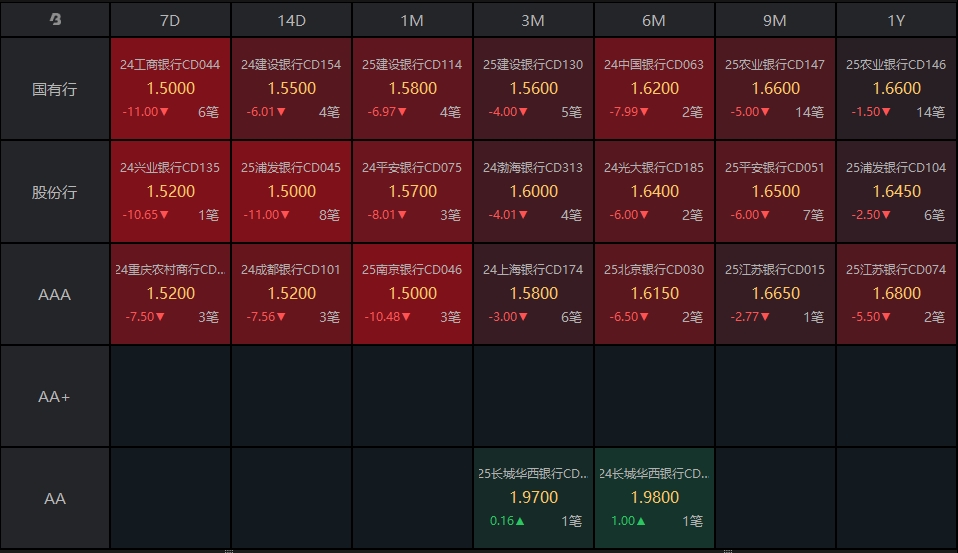
Task: Click the 1.6650 yield of 25江苏银行CD015
Action: 775,293
